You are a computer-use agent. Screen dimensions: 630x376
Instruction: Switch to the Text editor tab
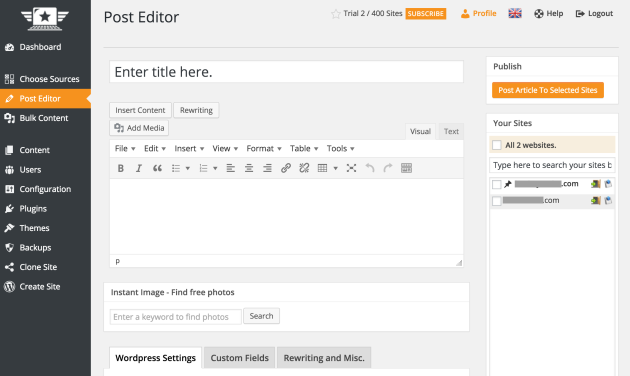[451, 131]
